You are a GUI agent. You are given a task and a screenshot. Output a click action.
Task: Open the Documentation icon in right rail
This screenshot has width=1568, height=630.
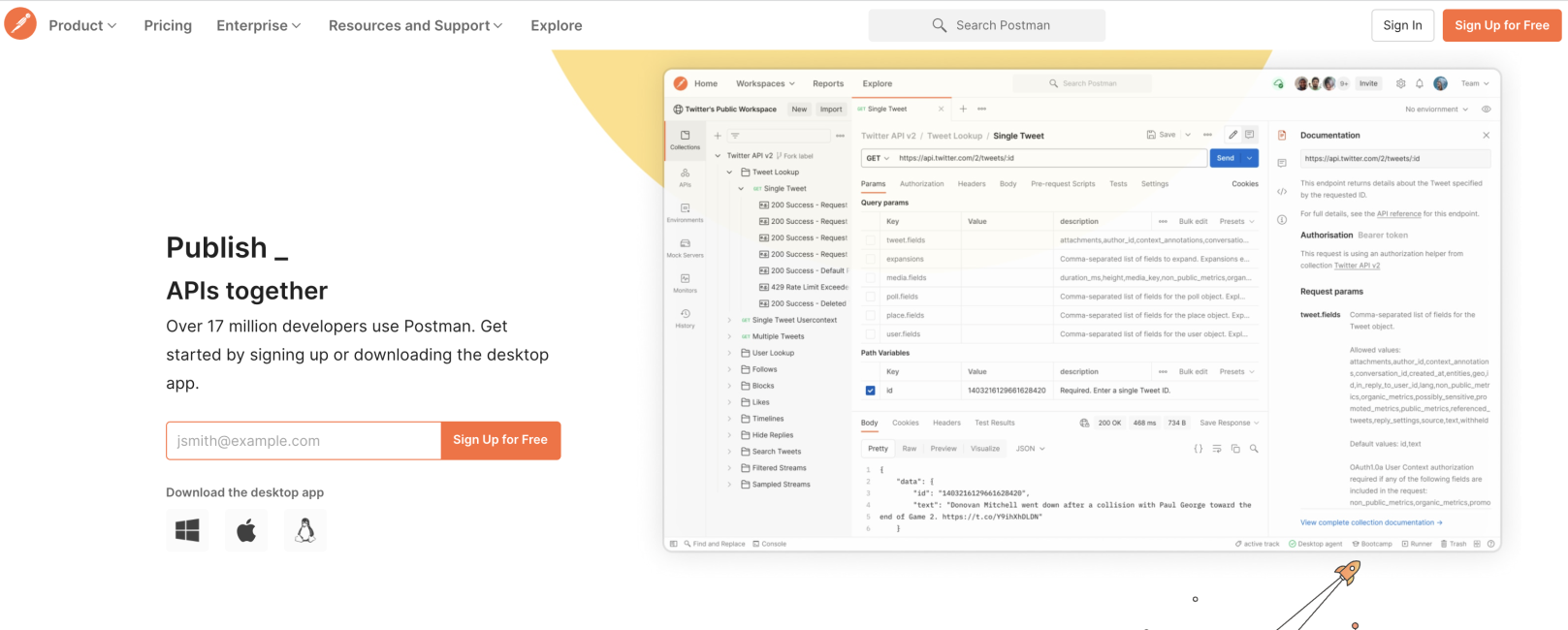tap(1282, 136)
